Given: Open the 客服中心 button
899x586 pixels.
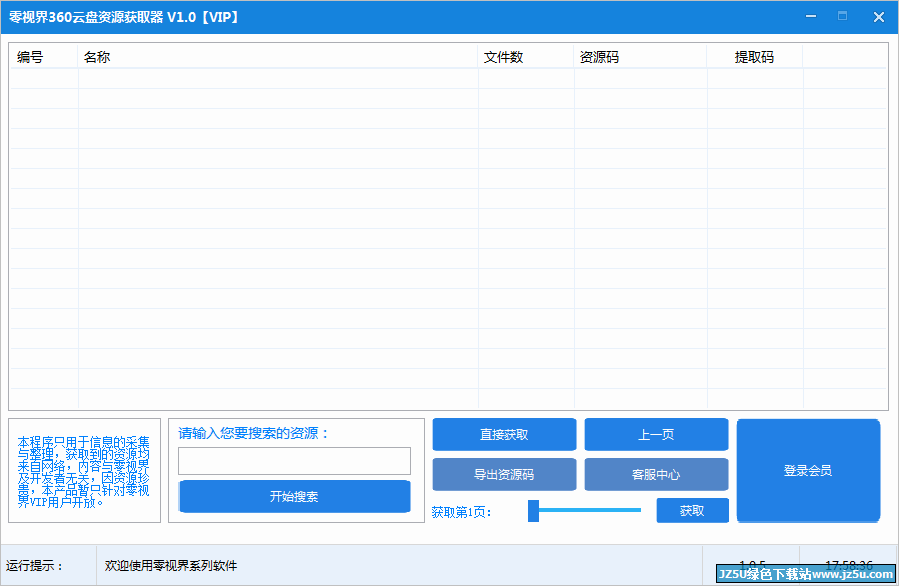Looking at the screenshot, I should (656, 475).
